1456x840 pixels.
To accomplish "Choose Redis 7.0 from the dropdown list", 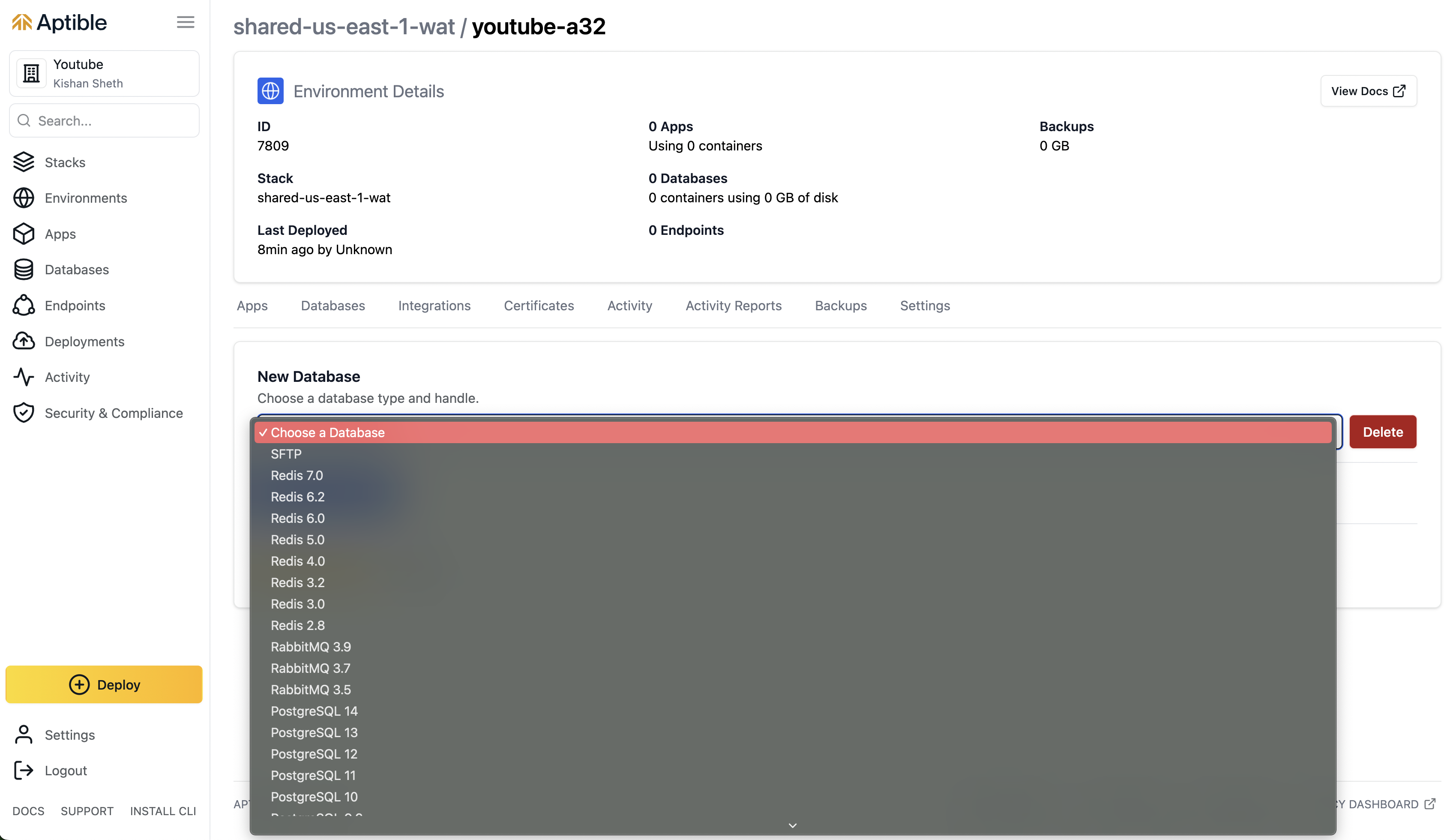I will pyautogui.click(x=297, y=475).
